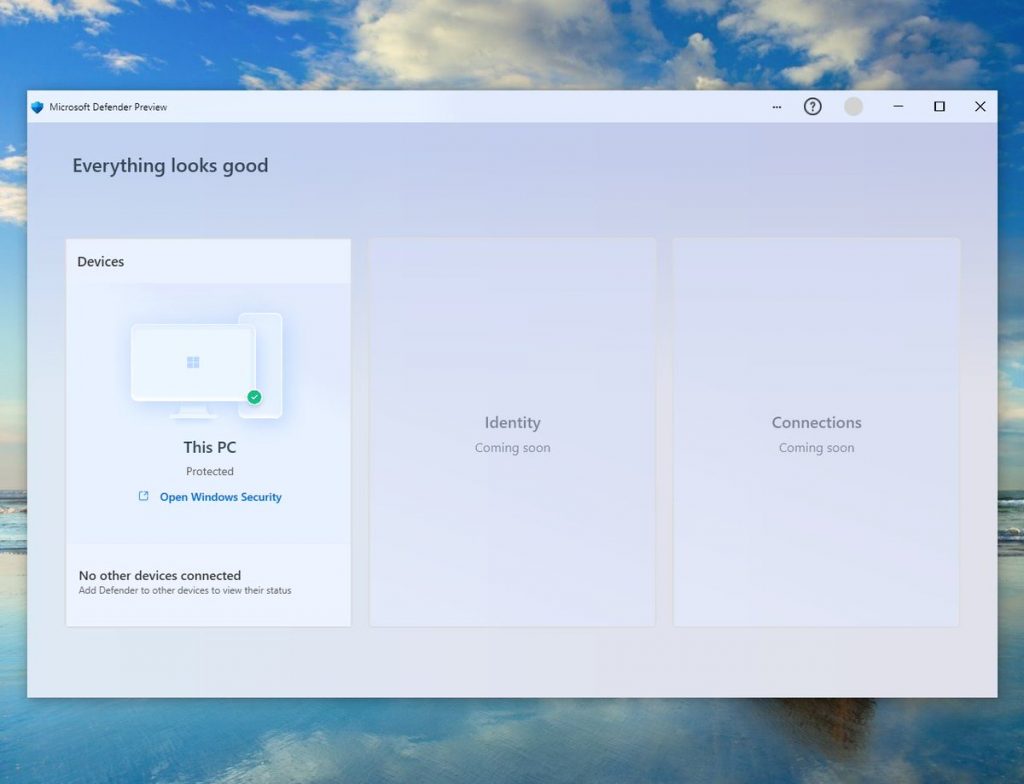Click Add Defender to other devices text
Viewport: 1024px width, 784px height.
pyautogui.click(x=185, y=591)
